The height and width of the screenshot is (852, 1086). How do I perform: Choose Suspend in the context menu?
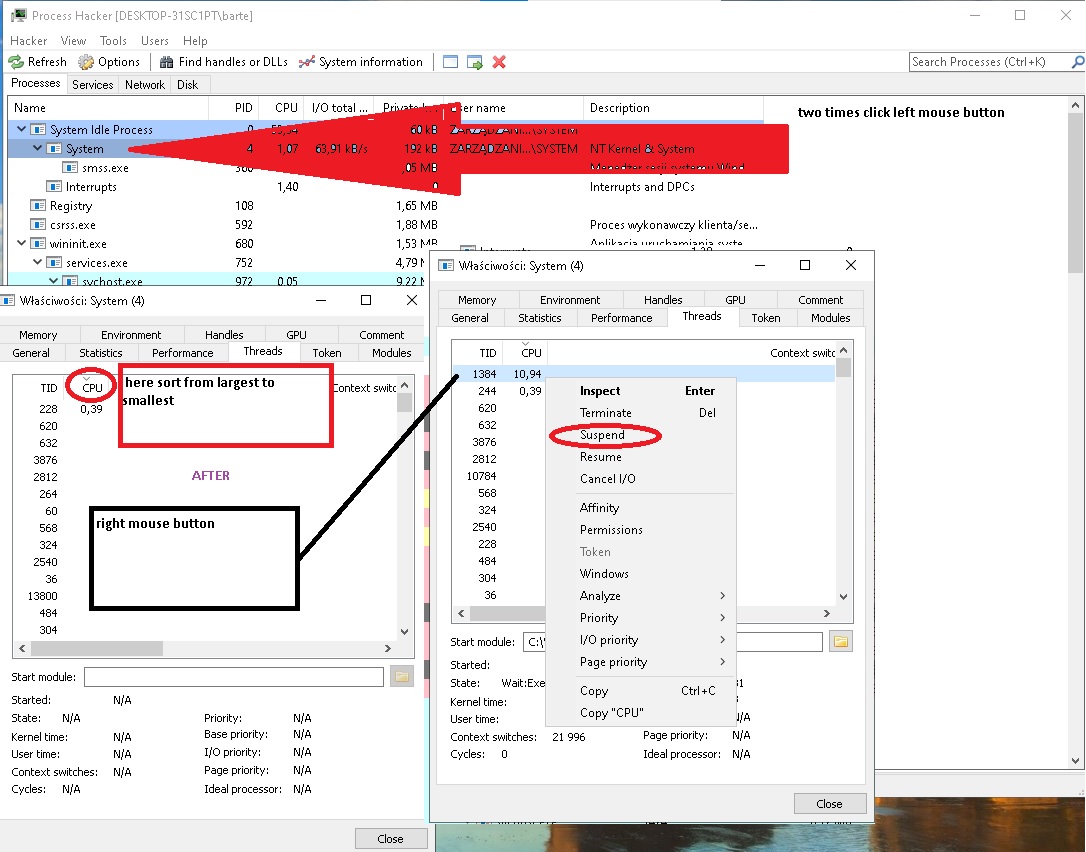click(x=641, y=435)
